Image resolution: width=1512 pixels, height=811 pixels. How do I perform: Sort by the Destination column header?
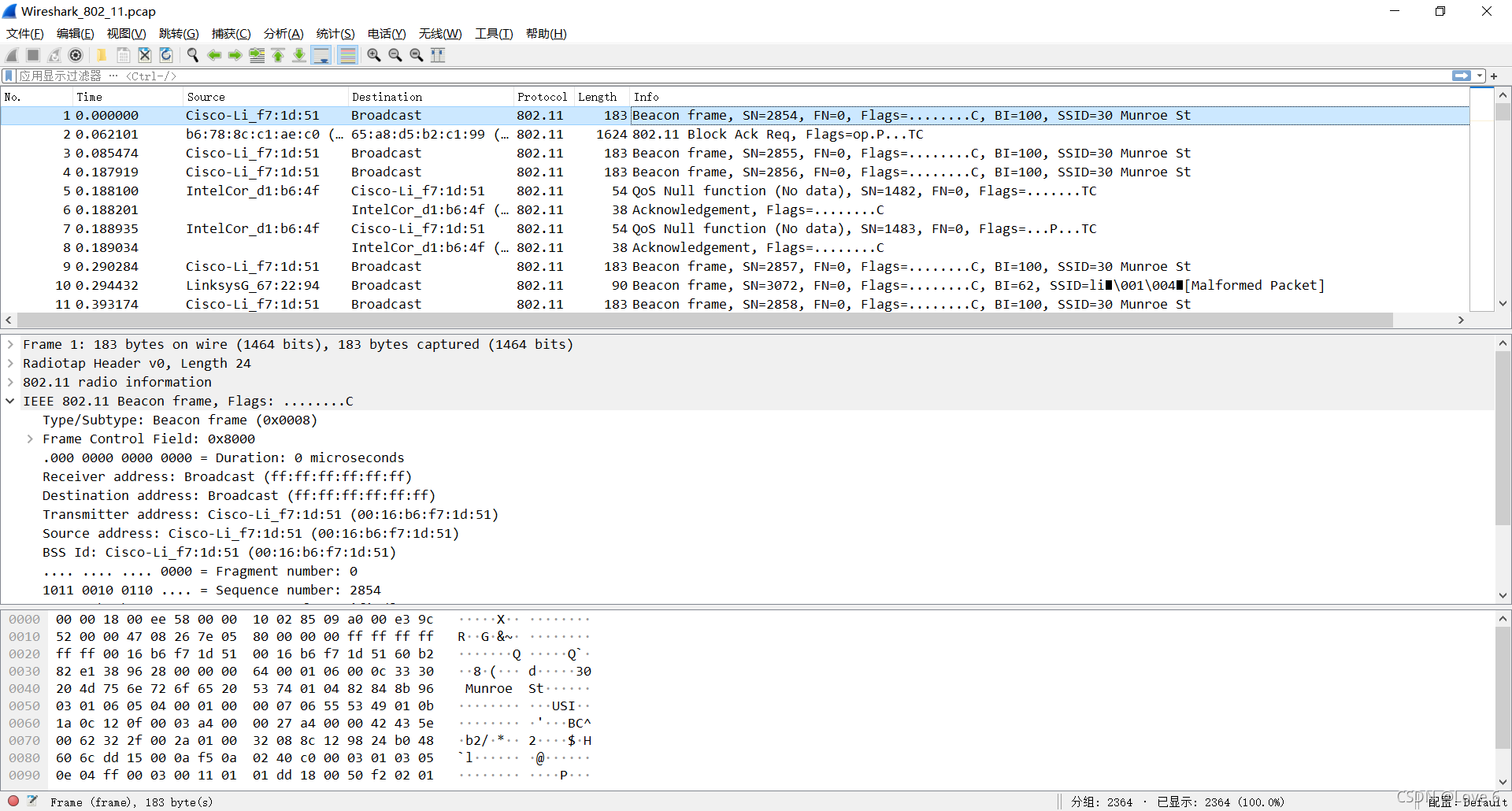tap(431, 97)
